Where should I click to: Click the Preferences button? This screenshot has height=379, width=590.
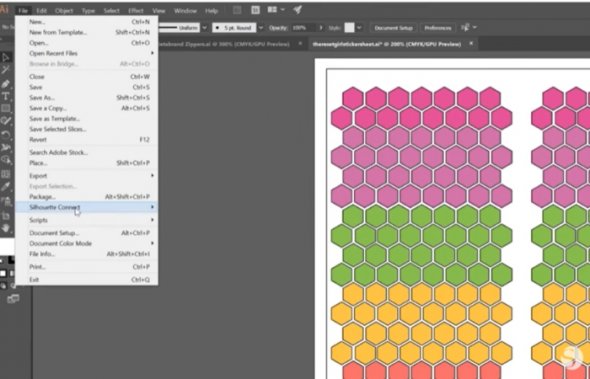[438, 28]
